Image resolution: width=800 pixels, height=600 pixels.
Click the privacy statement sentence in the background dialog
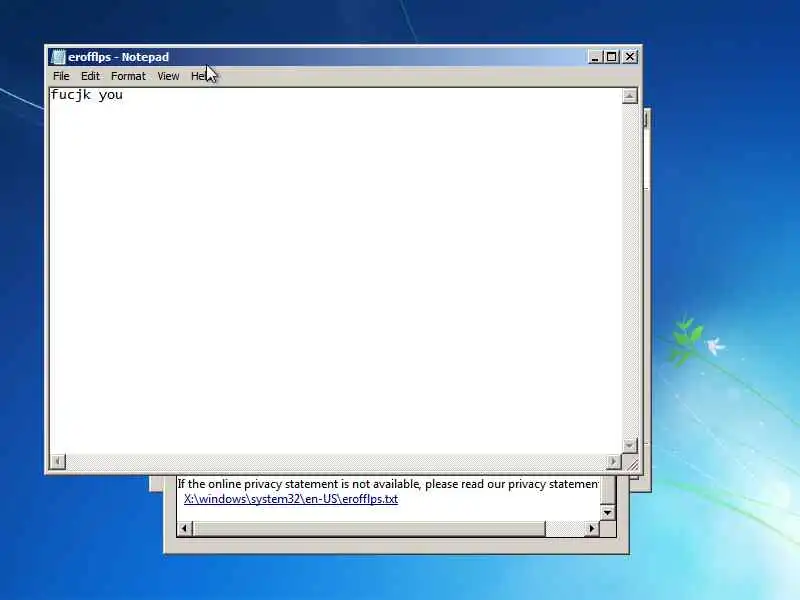pos(388,484)
